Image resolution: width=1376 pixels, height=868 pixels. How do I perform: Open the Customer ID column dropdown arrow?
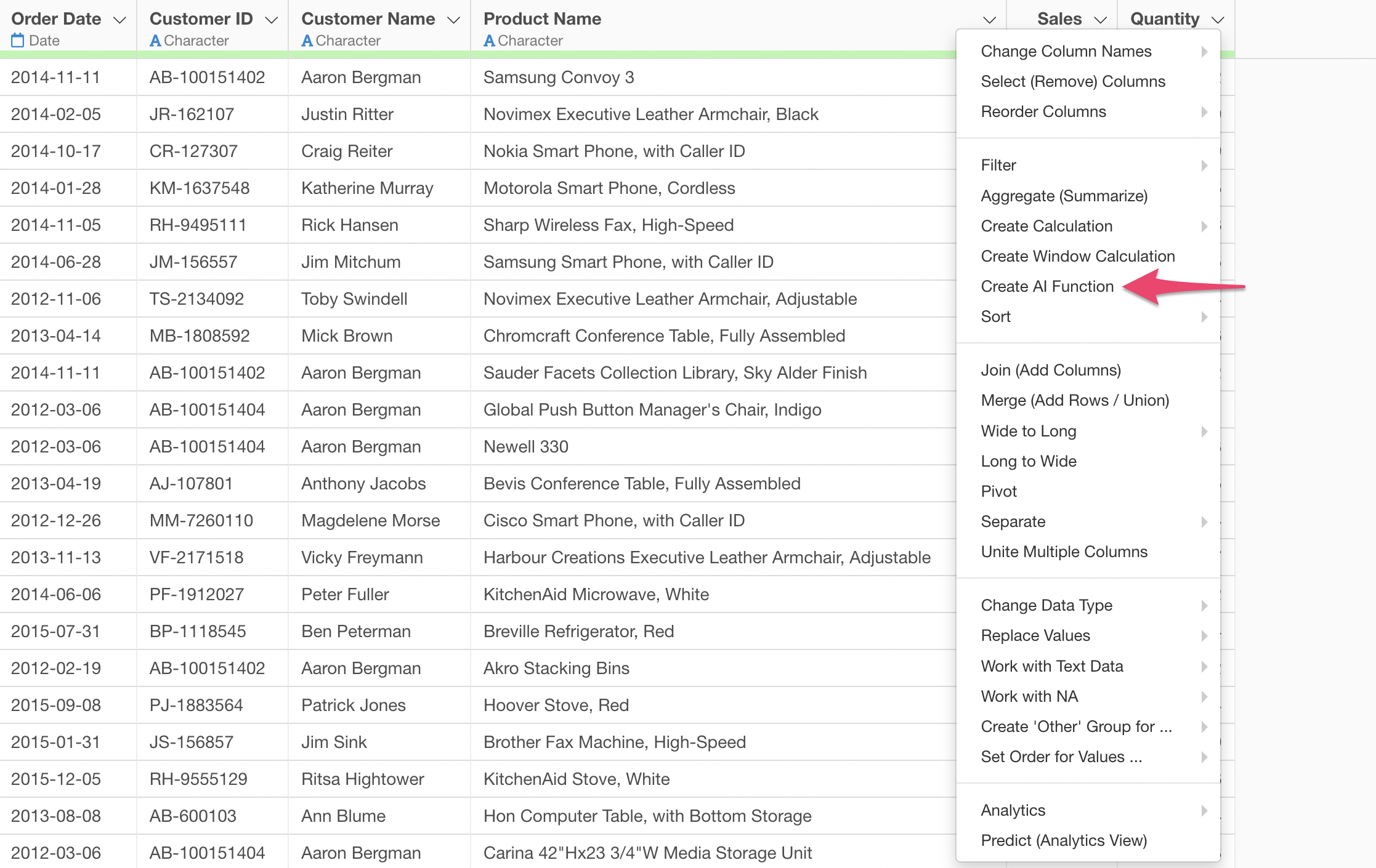tap(271, 20)
